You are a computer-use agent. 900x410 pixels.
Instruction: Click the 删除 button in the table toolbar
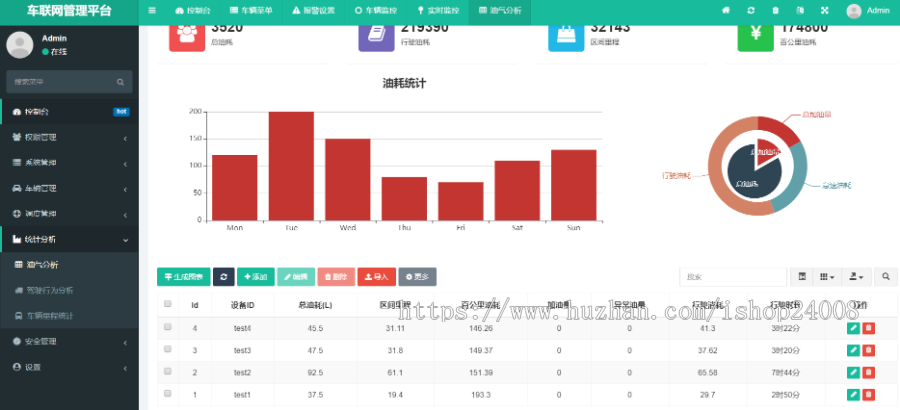pyautogui.click(x=336, y=277)
